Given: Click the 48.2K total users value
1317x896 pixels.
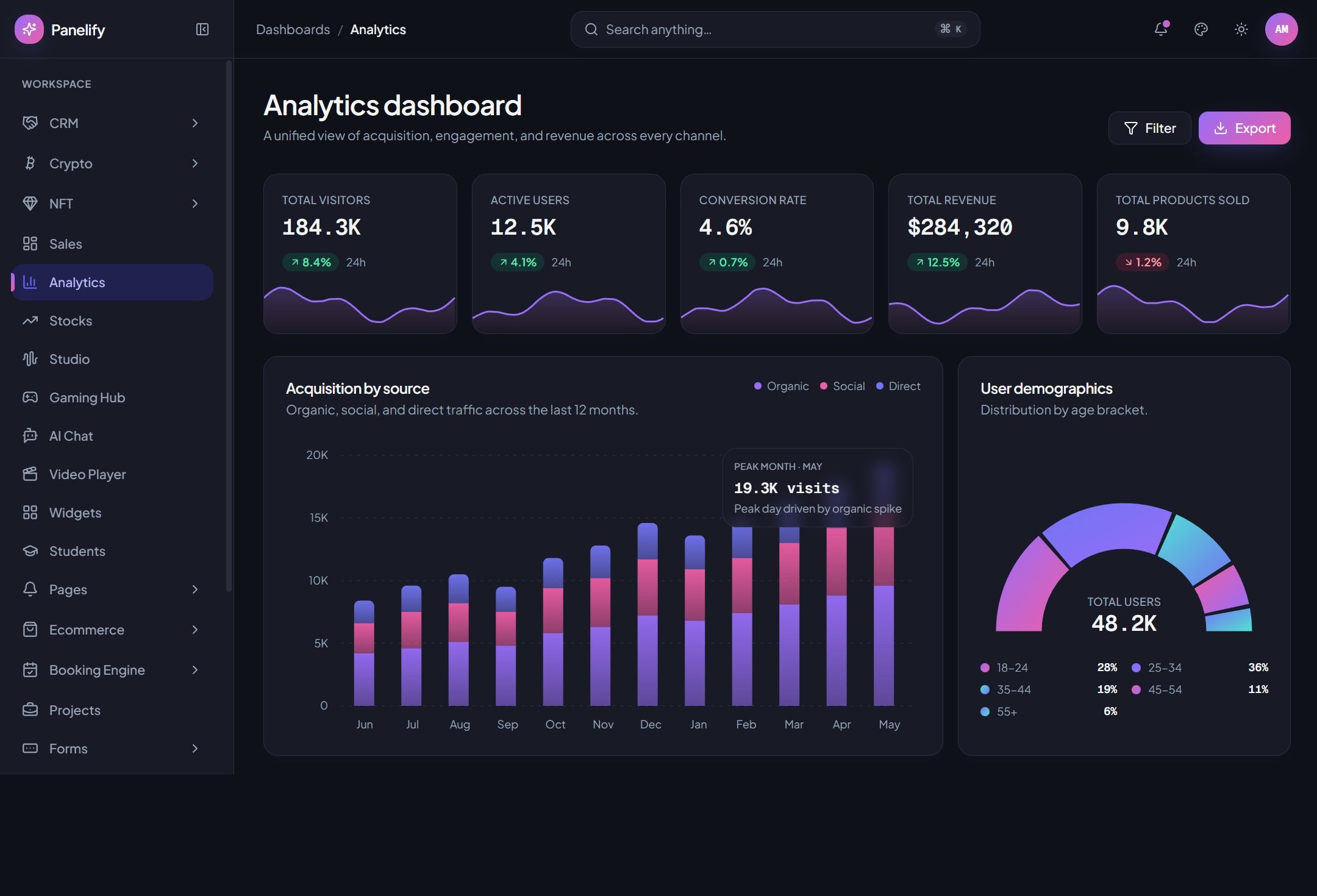Looking at the screenshot, I should [1124, 623].
